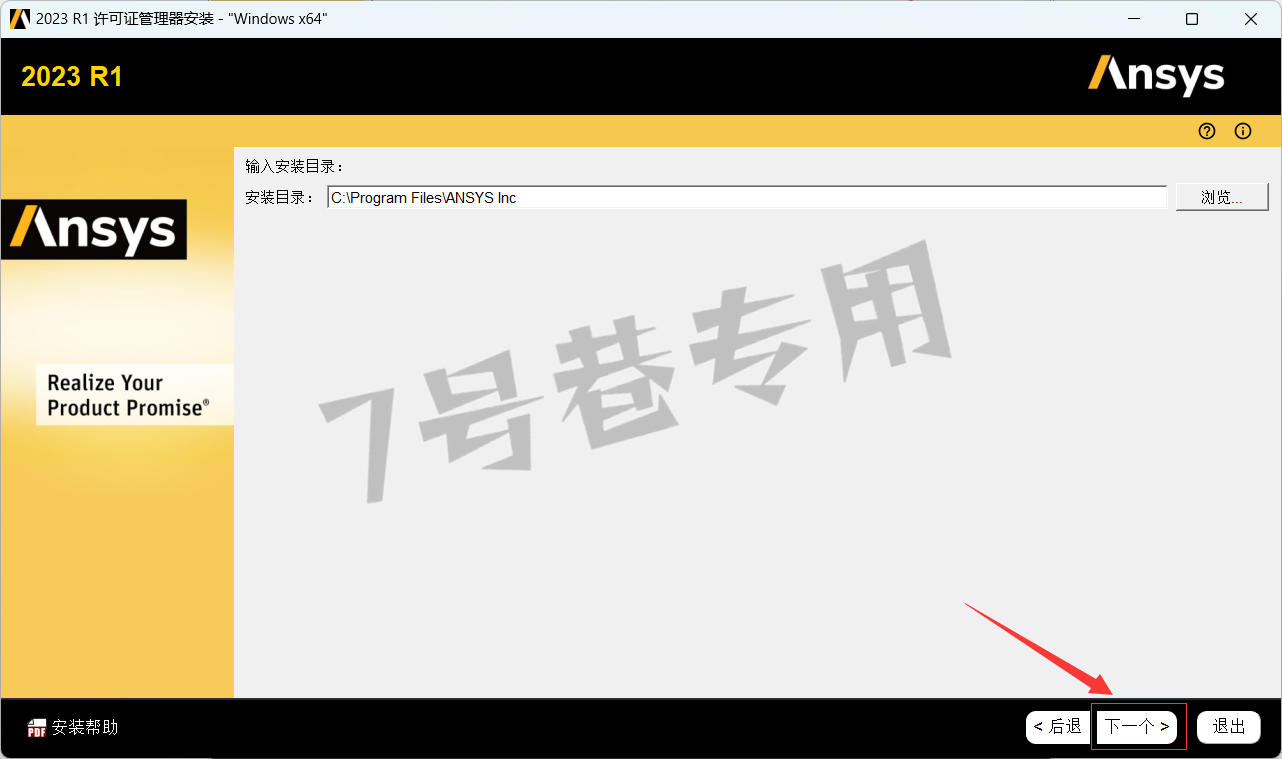The height and width of the screenshot is (759, 1282).
Task: Close the installer window
Action: [x=1251, y=19]
